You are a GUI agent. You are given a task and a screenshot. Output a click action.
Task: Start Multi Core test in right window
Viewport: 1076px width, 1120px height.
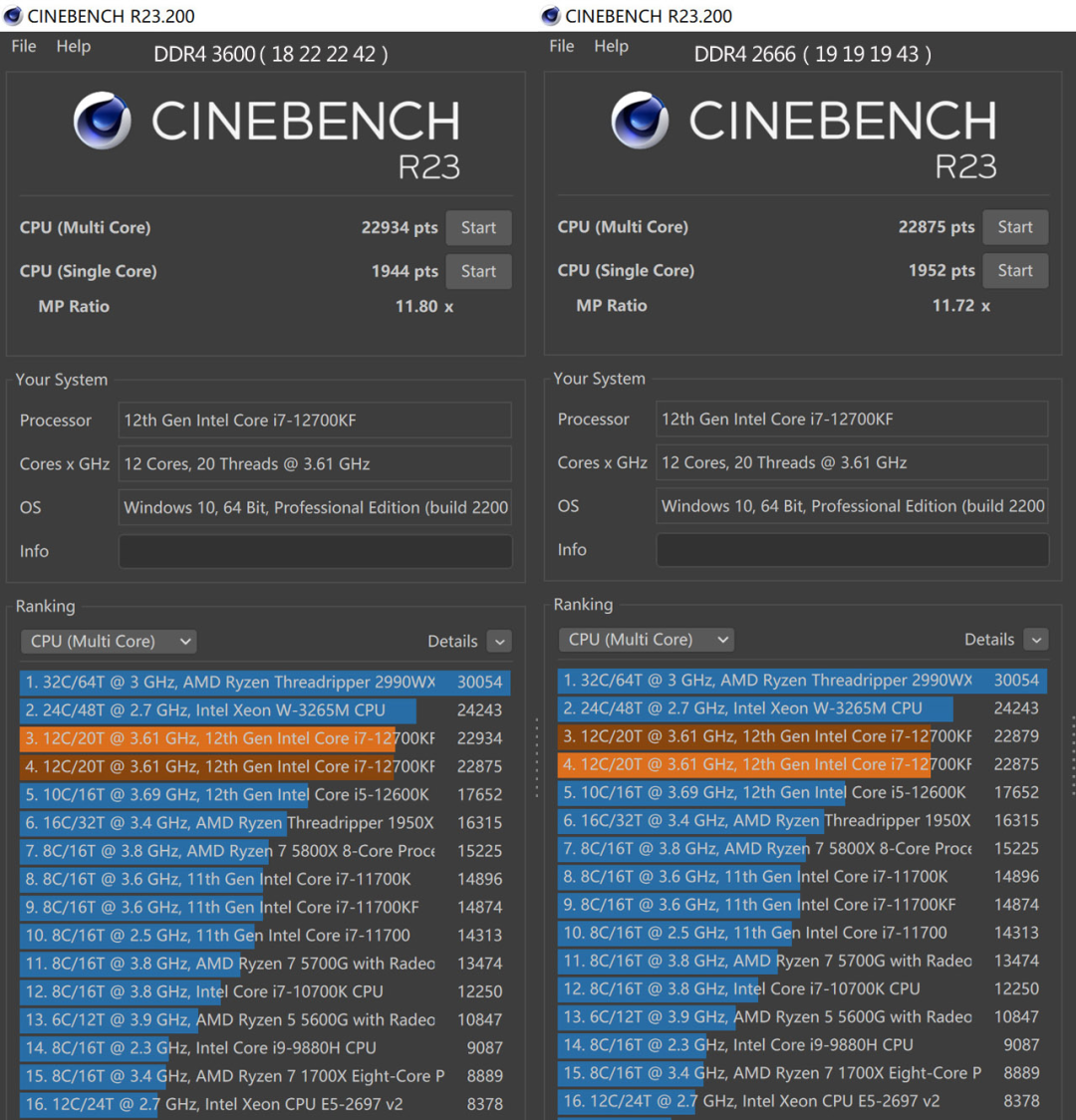point(1015,227)
